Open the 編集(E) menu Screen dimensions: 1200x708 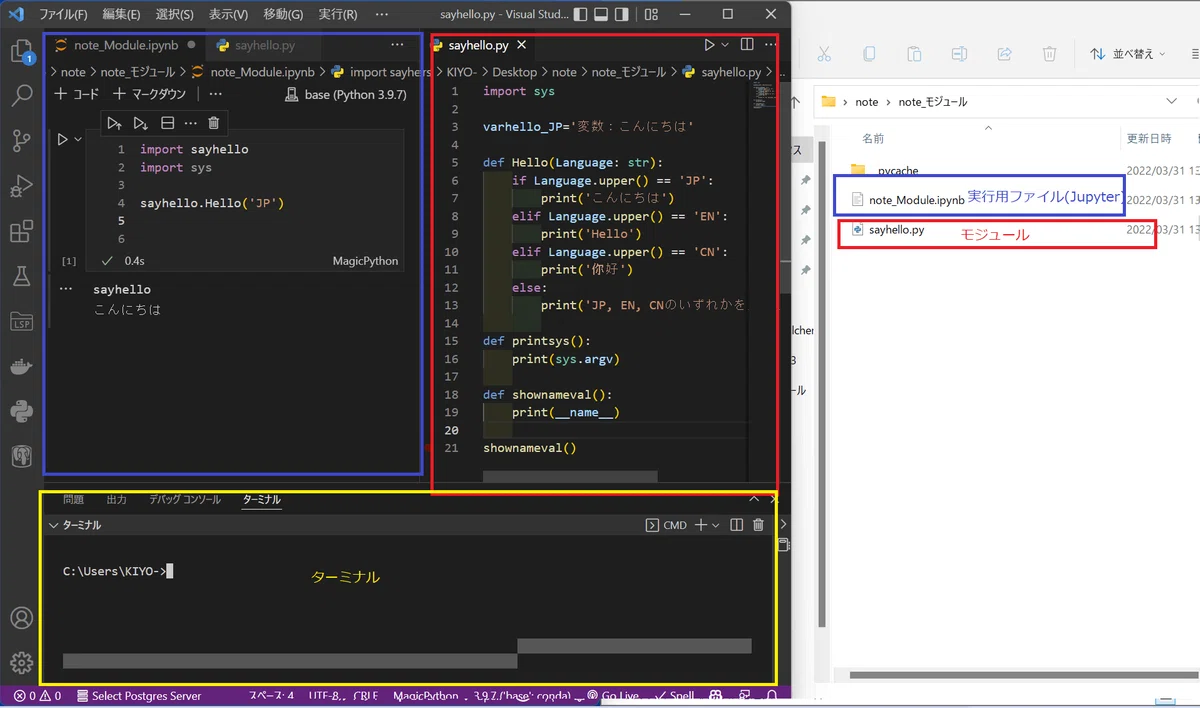[121, 15]
